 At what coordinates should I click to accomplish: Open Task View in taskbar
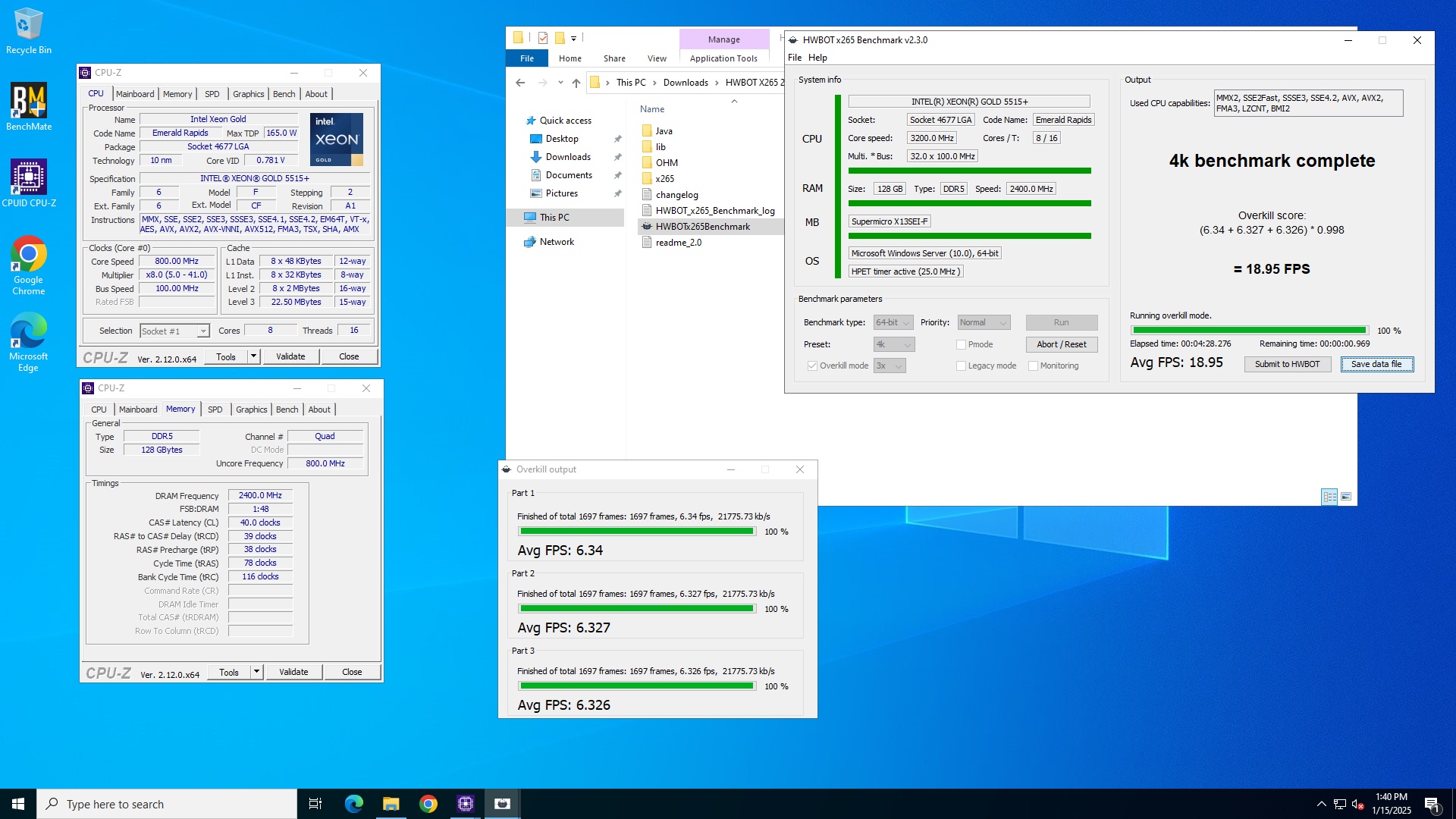pyautogui.click(x=315, y=804)
